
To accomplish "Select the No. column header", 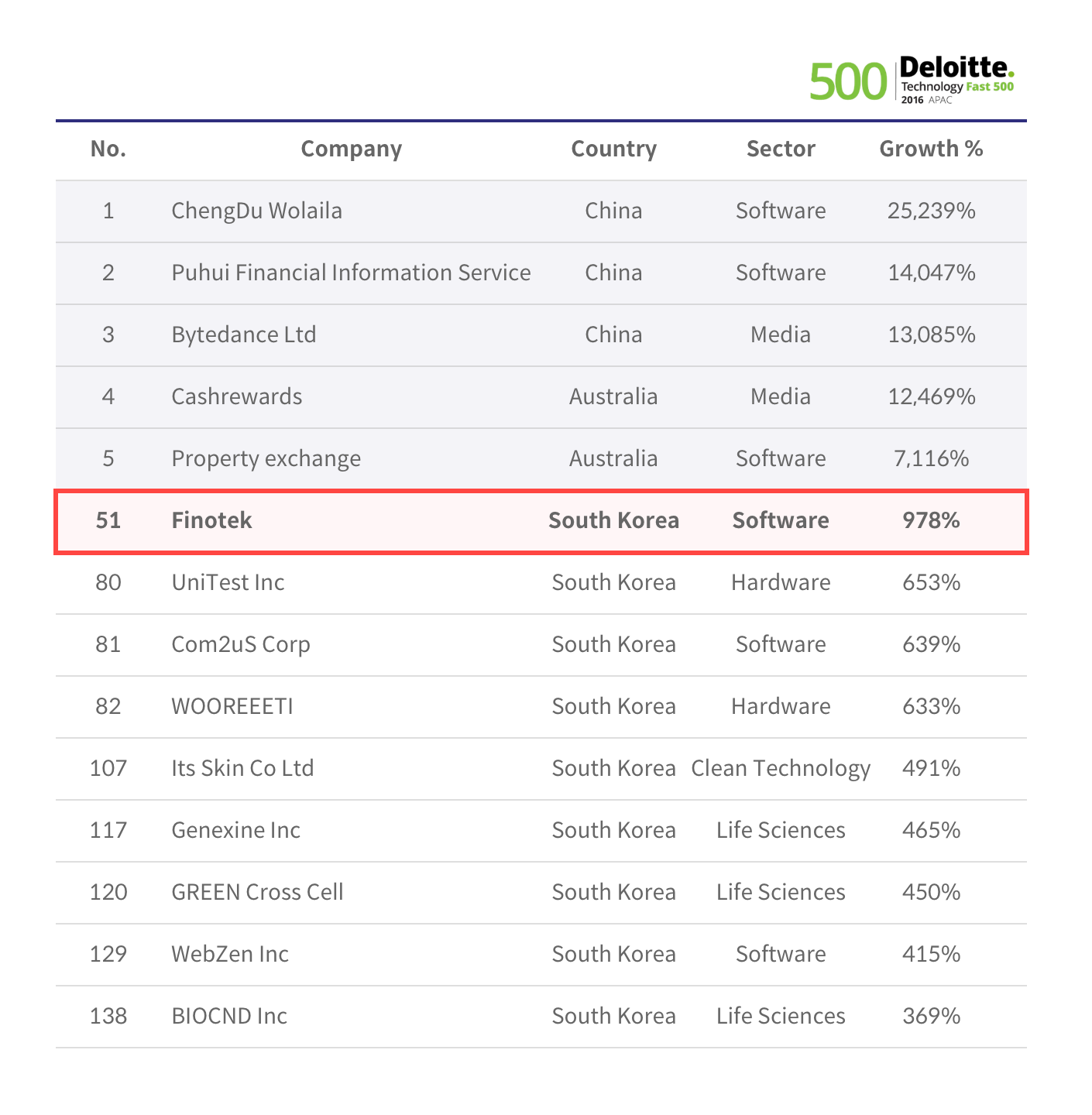I will coord(108,149).
